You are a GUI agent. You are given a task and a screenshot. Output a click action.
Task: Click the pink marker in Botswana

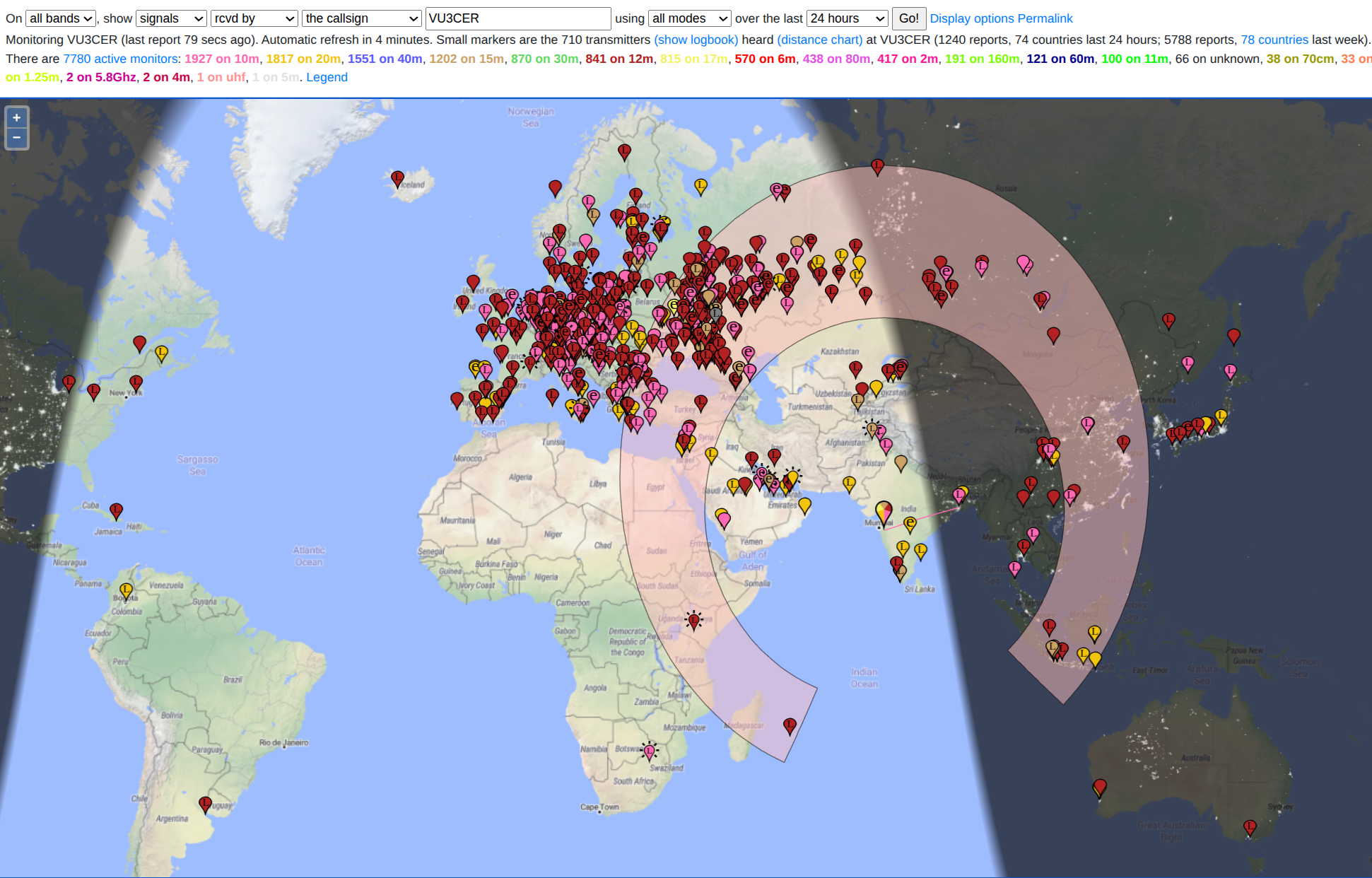(649, 751)
